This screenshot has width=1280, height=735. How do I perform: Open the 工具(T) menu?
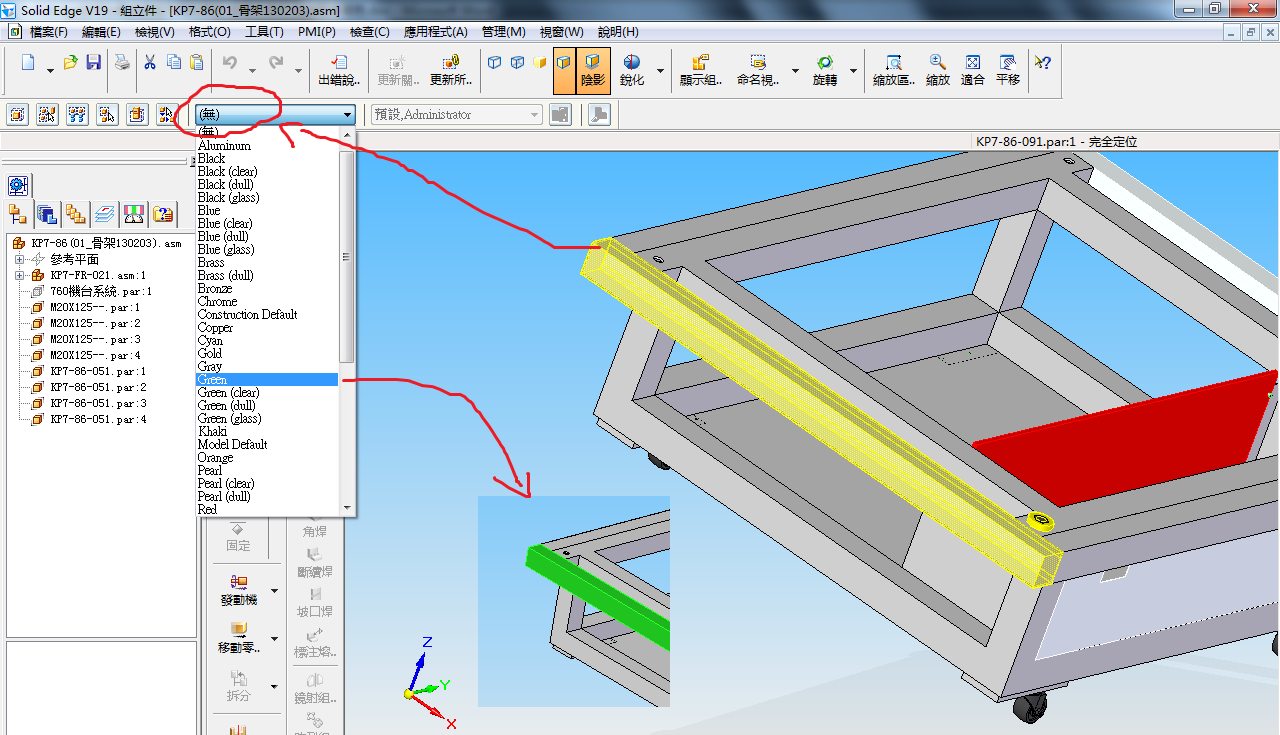tap(264, 32)
